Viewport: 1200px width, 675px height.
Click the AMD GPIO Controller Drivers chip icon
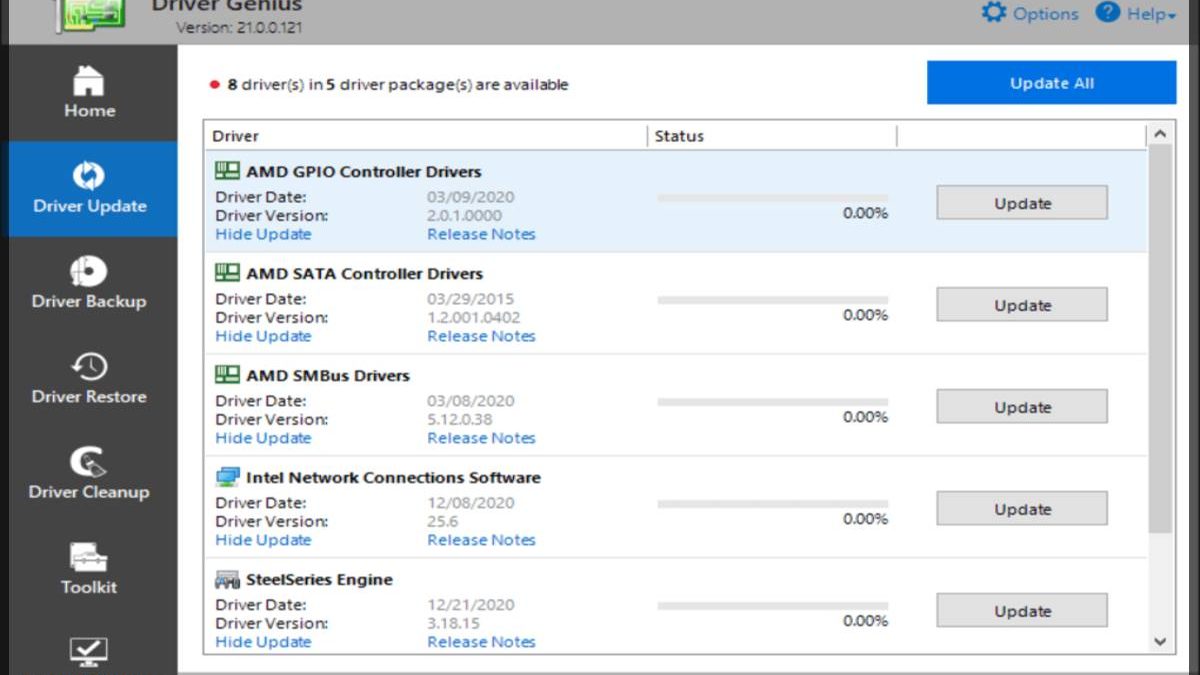(x=228, y=171)
